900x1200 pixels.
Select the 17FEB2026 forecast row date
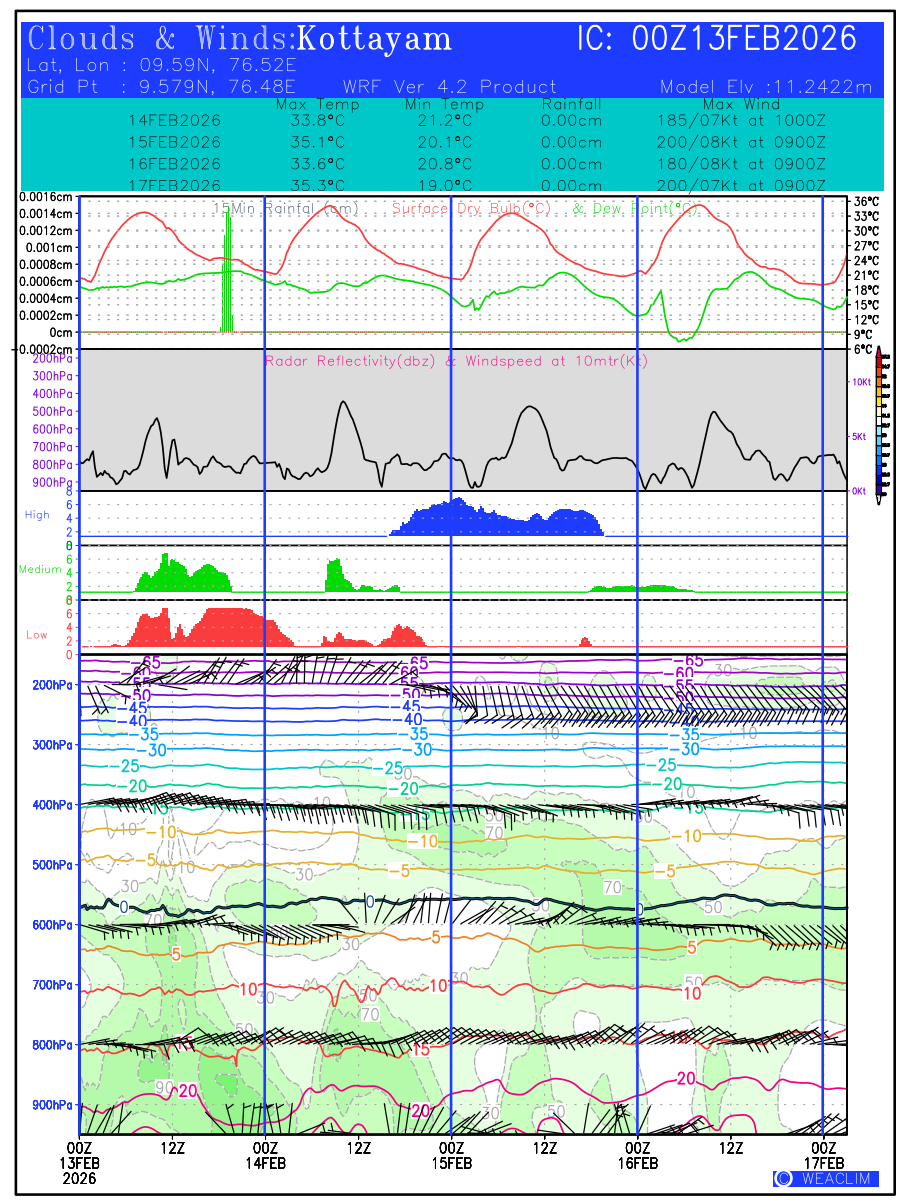(x=175, y=185)
